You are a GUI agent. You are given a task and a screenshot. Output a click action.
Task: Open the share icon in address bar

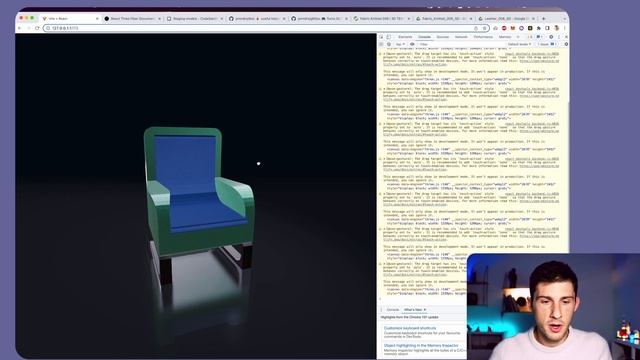point(476,28)
